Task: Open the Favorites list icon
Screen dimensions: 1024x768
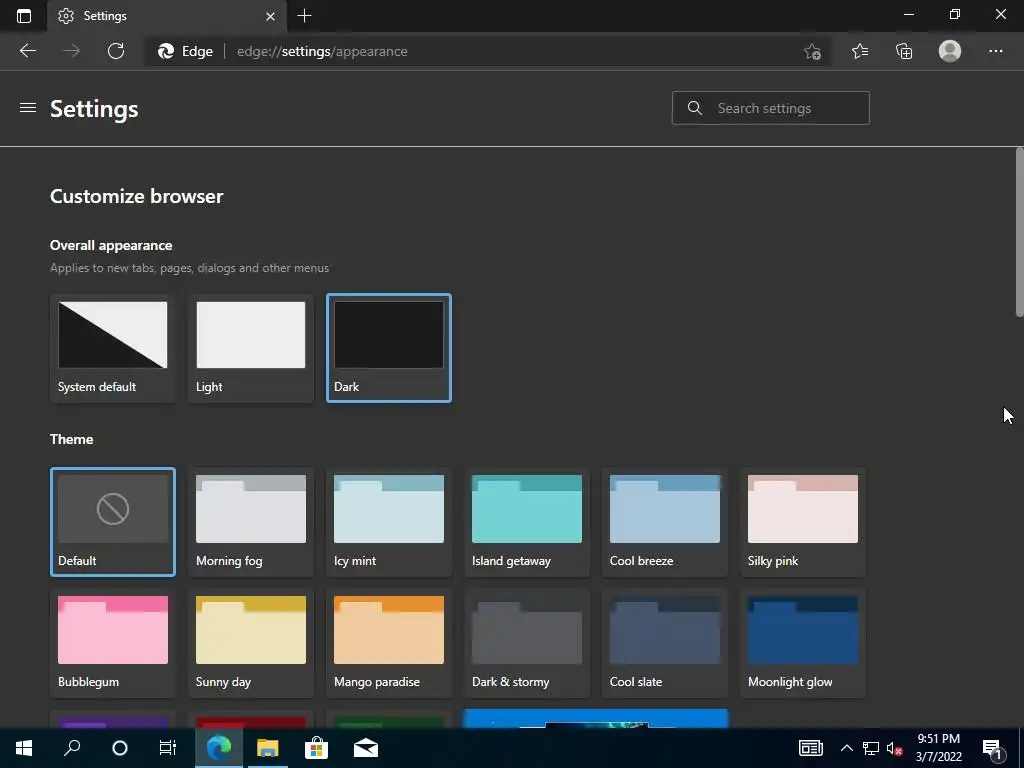Action: pos(860,51)
